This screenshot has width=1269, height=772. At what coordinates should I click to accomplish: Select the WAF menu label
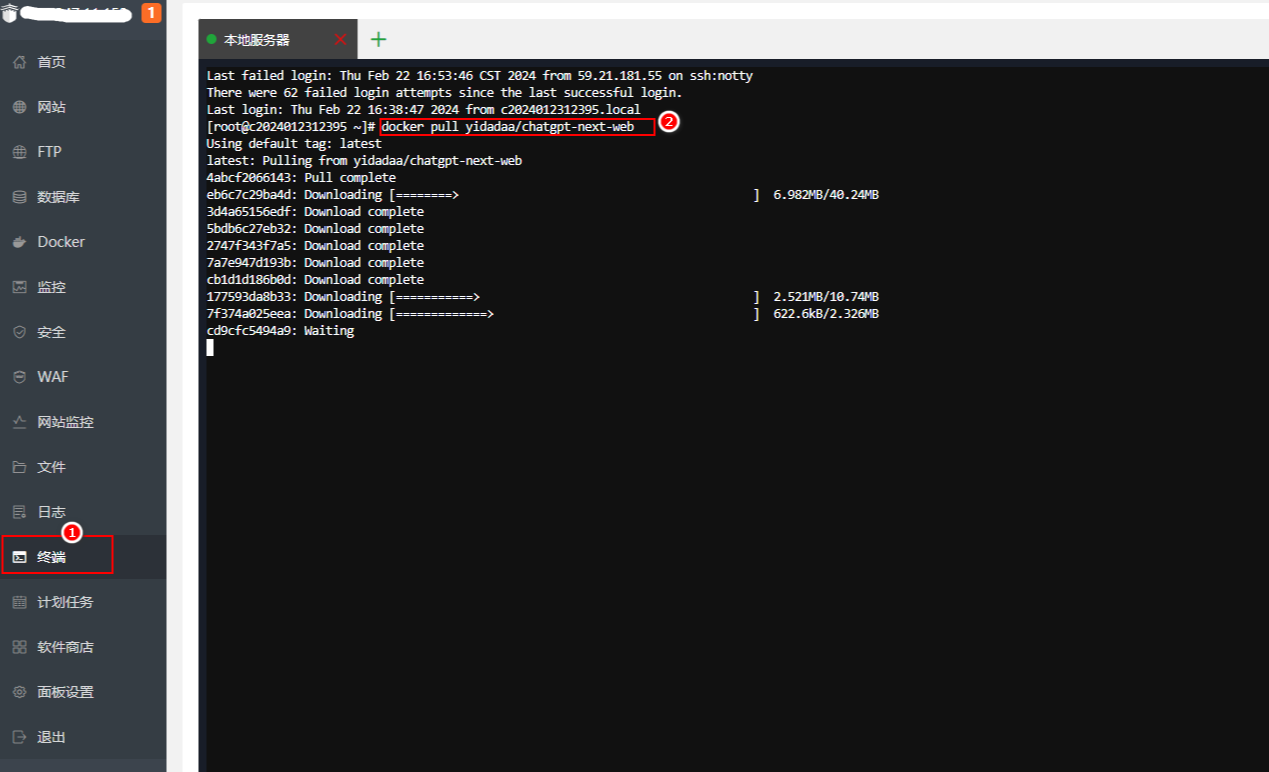pos(53,377)
